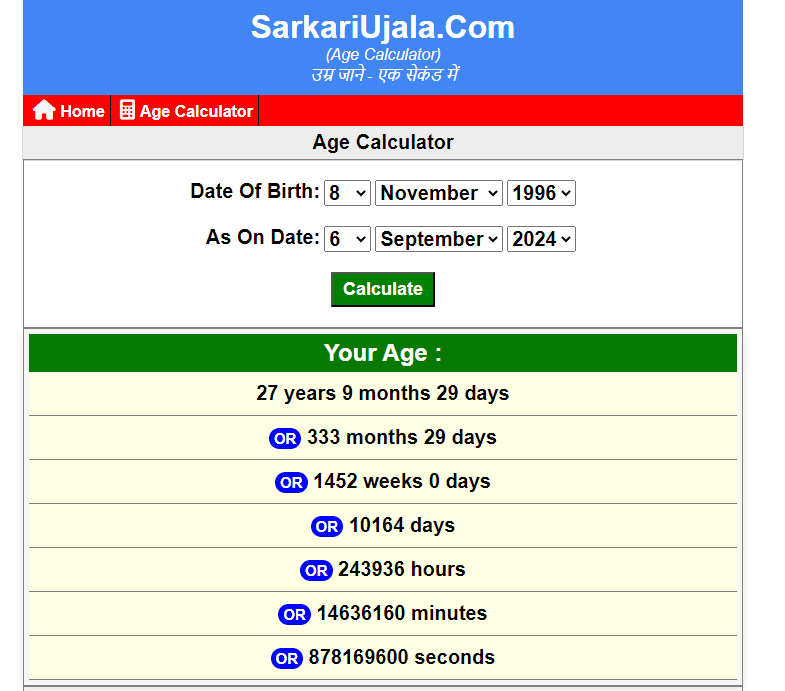Screen dimensions: 785x691
Task: Open the As On month dropdown showing September
Action: [x=439, y=239]
